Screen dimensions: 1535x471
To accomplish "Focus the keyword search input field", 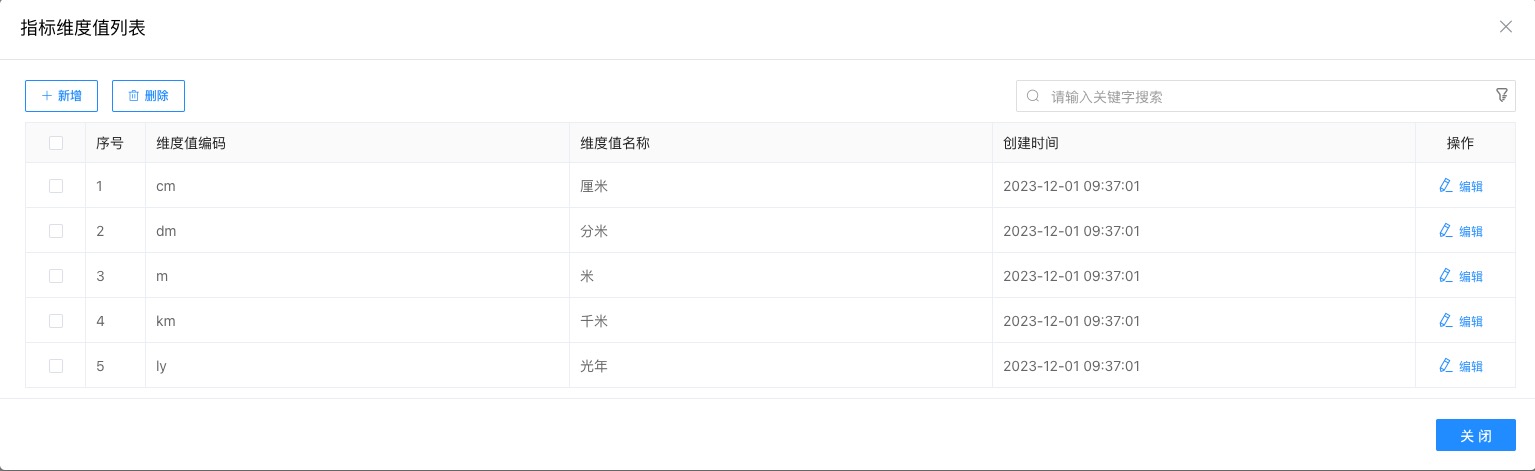I will tap(1260, 96).
